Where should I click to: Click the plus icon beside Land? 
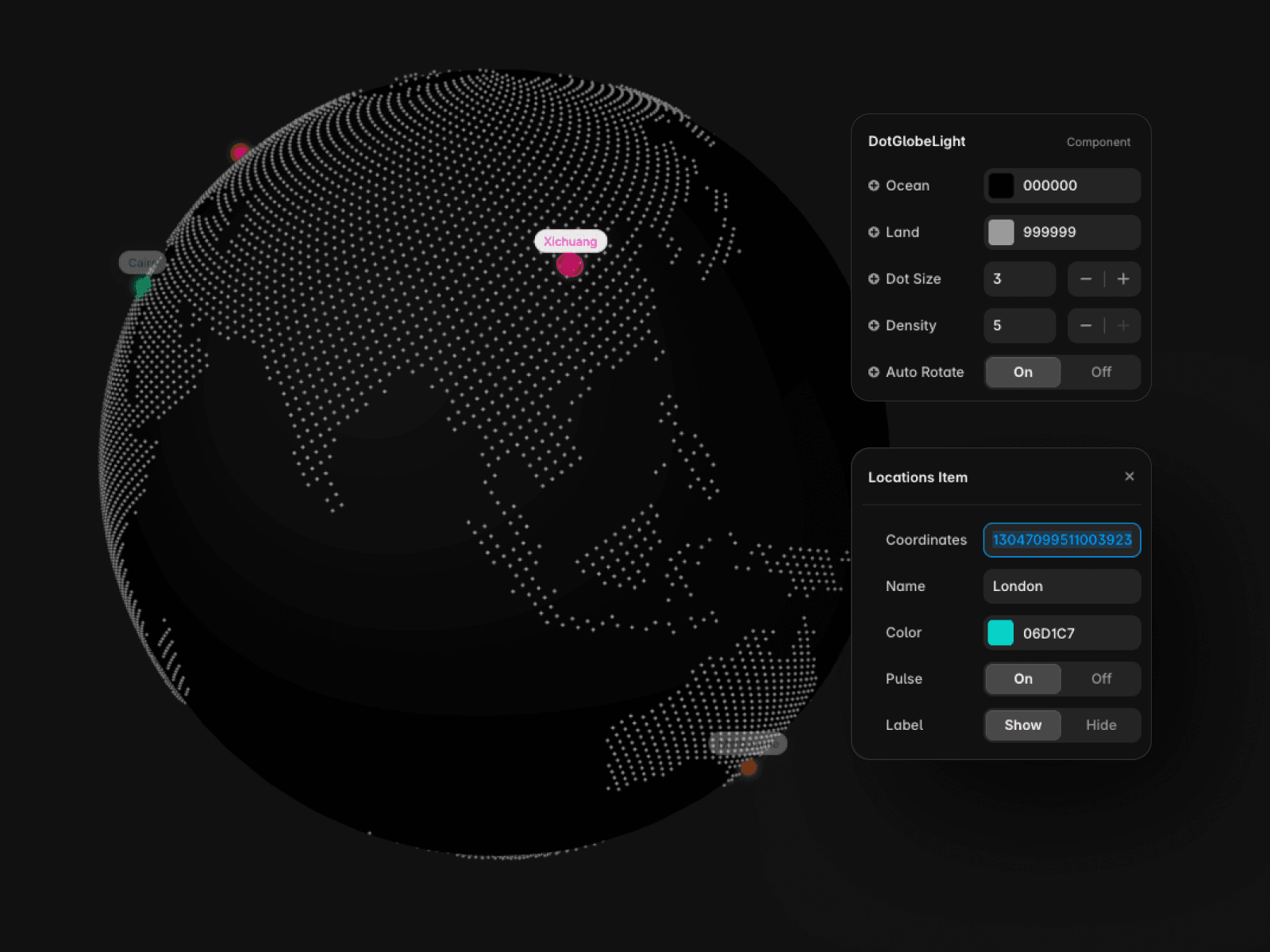click(x=873, y=232)
